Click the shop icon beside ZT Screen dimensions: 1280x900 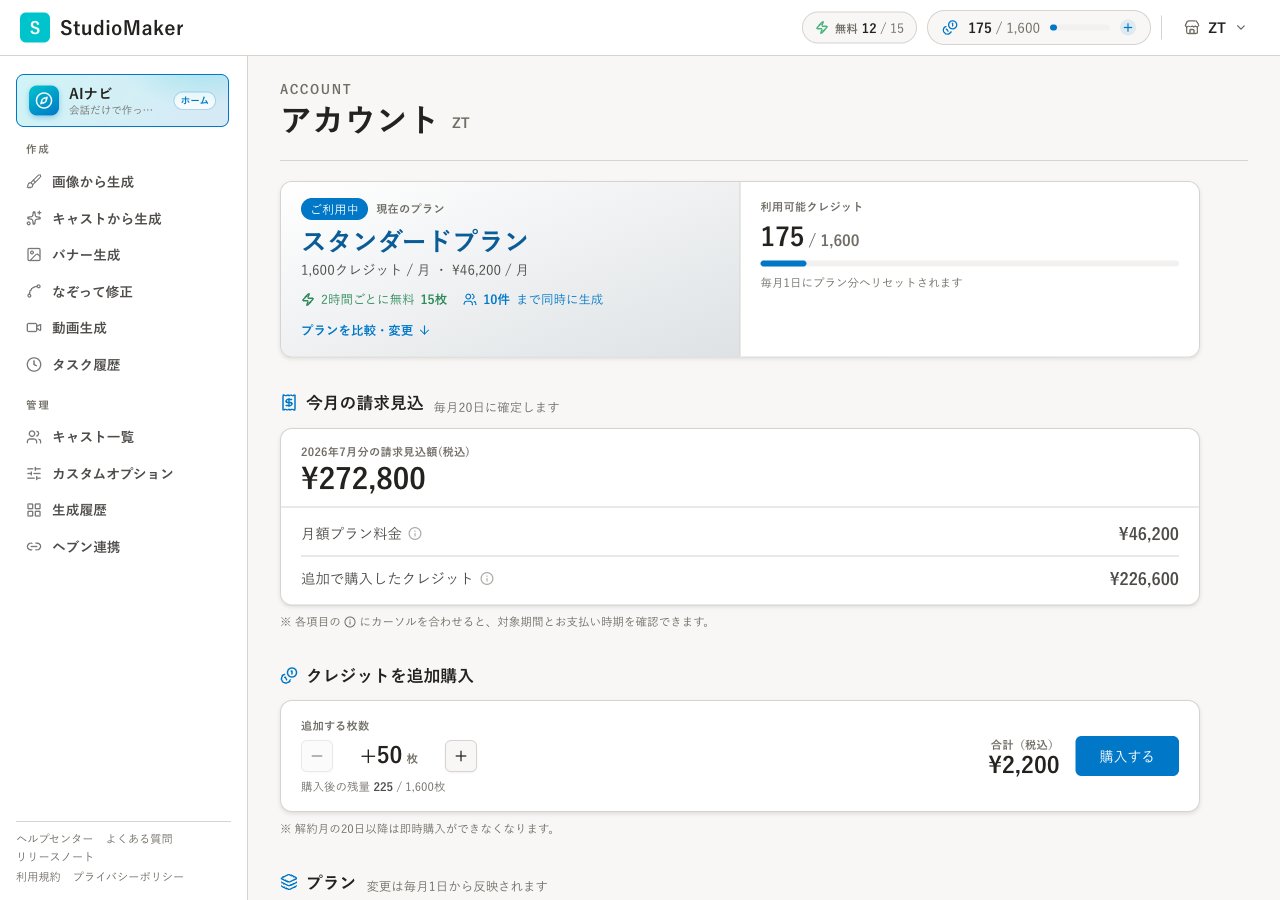[x=1192, y=28]
